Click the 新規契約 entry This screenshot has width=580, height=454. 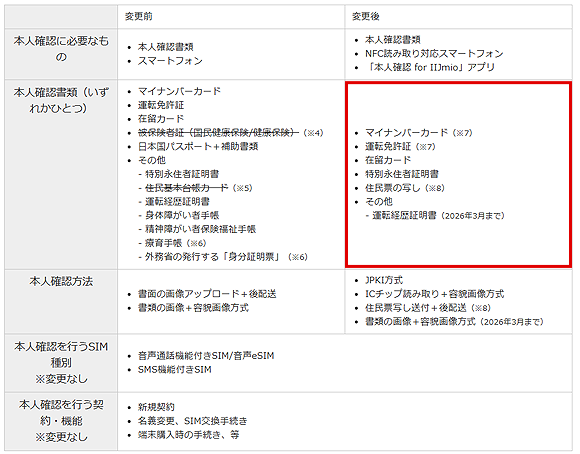pyautogui.click(x=156, y=407)
